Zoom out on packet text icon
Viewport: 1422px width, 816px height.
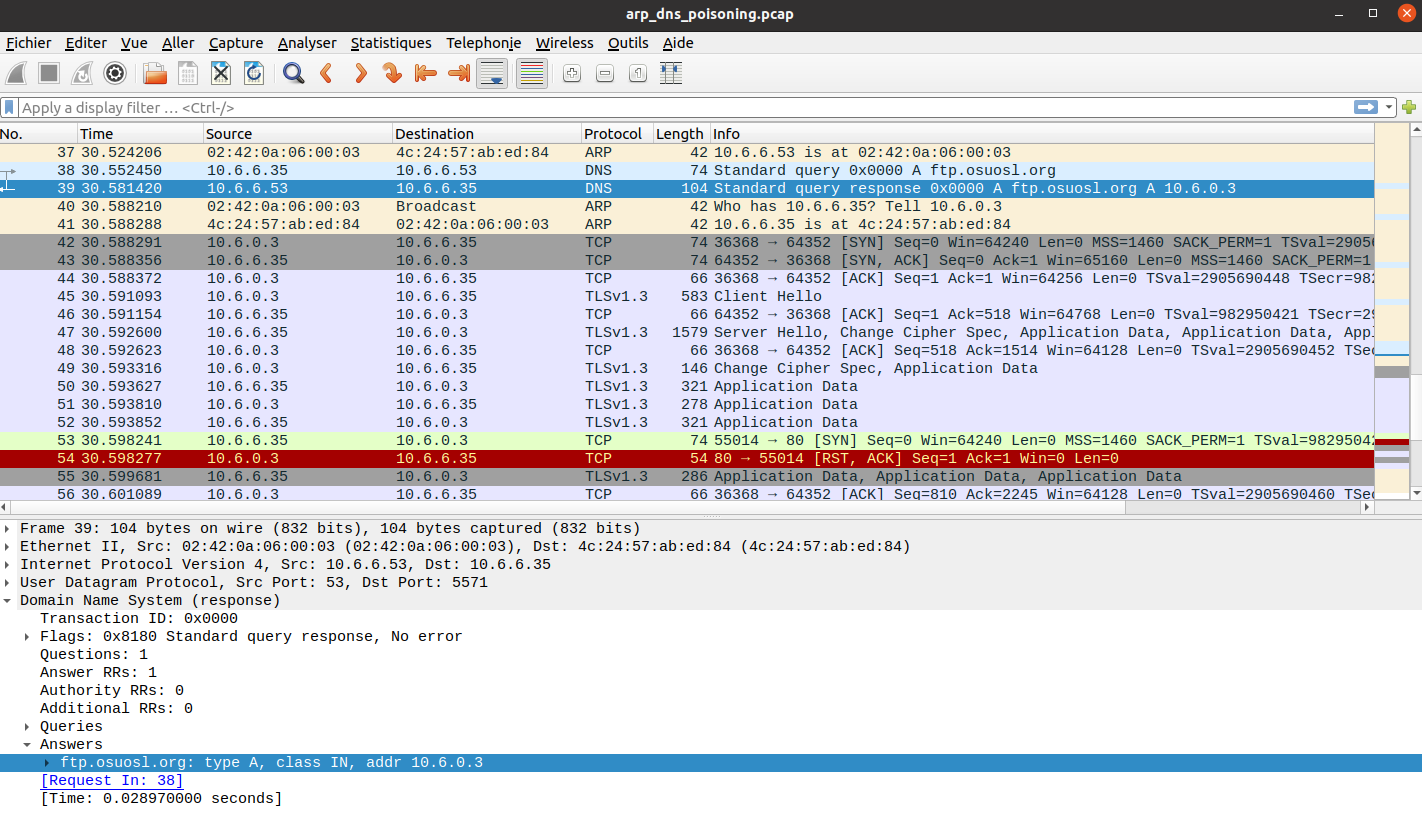tap(605, 73)
